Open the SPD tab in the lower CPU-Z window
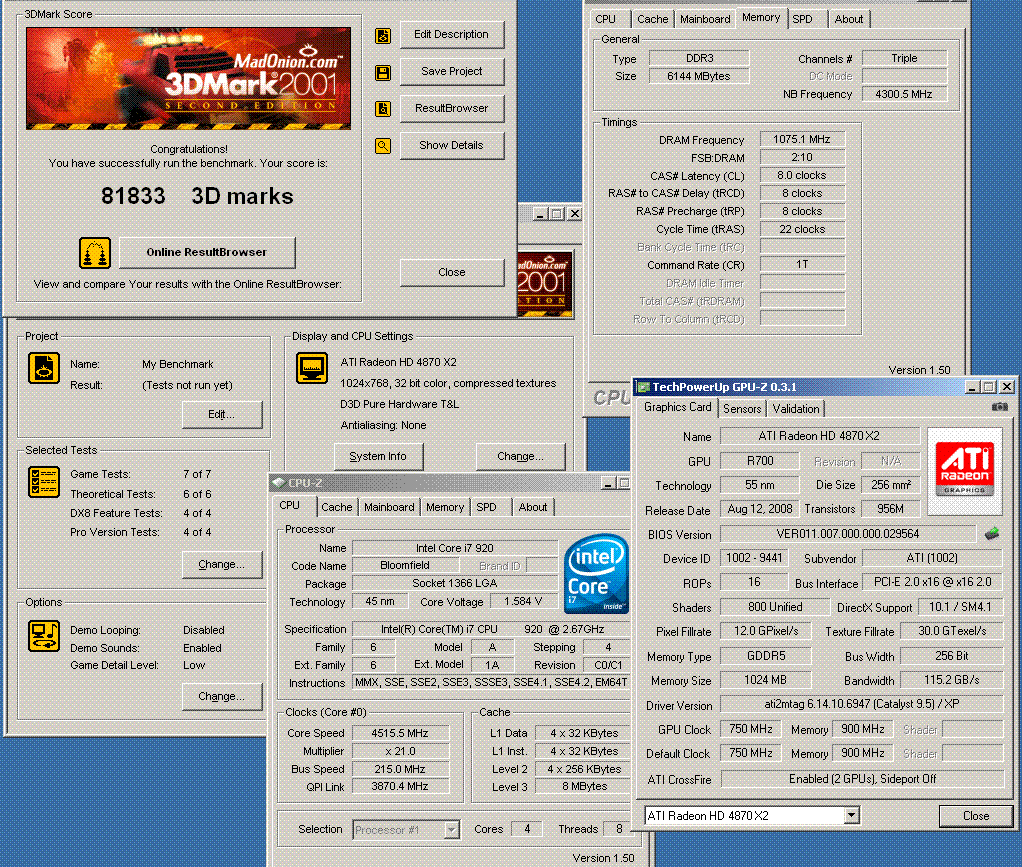 point(486,507)
